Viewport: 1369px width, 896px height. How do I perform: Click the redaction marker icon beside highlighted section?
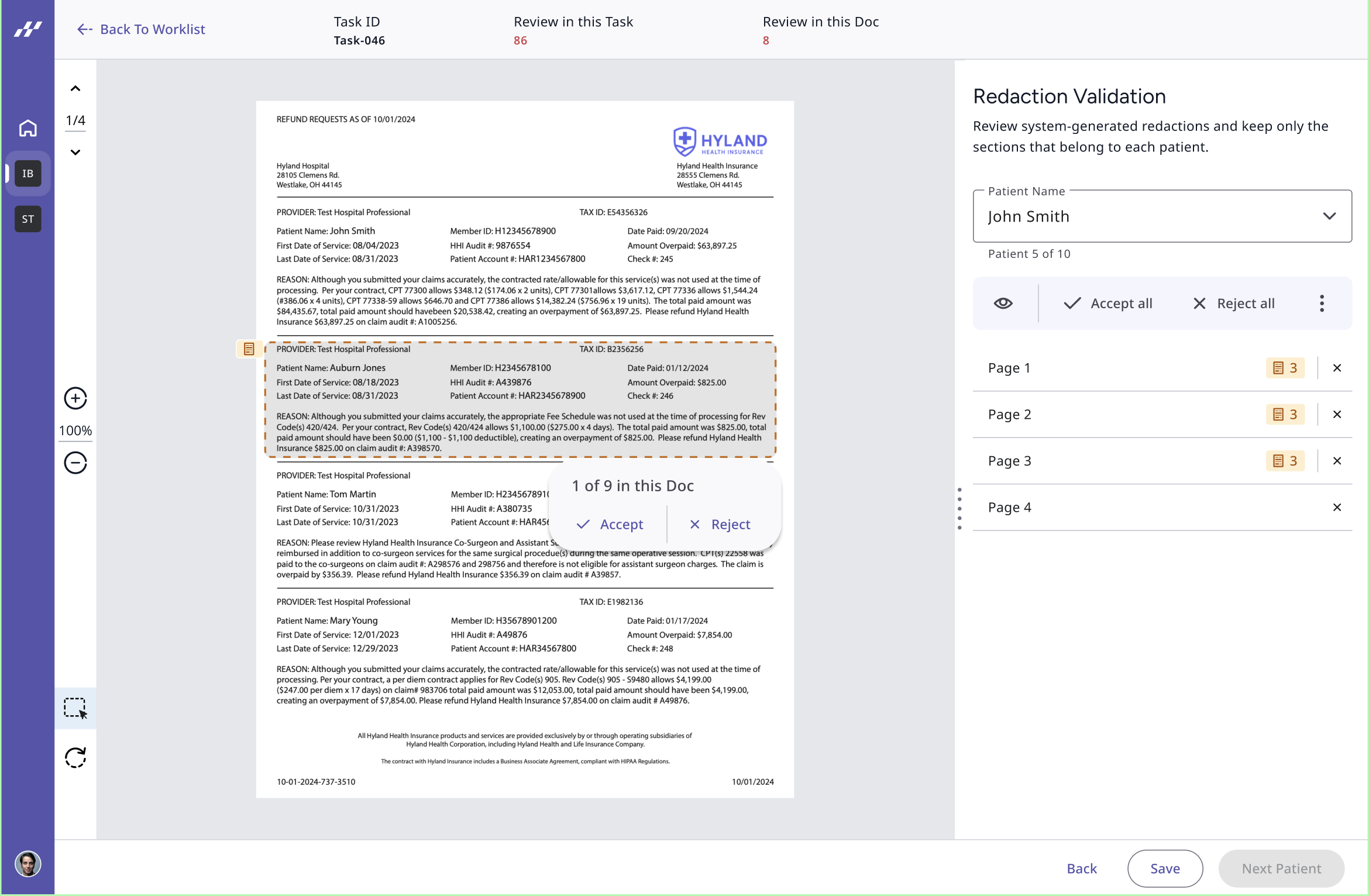pos(249,349)
